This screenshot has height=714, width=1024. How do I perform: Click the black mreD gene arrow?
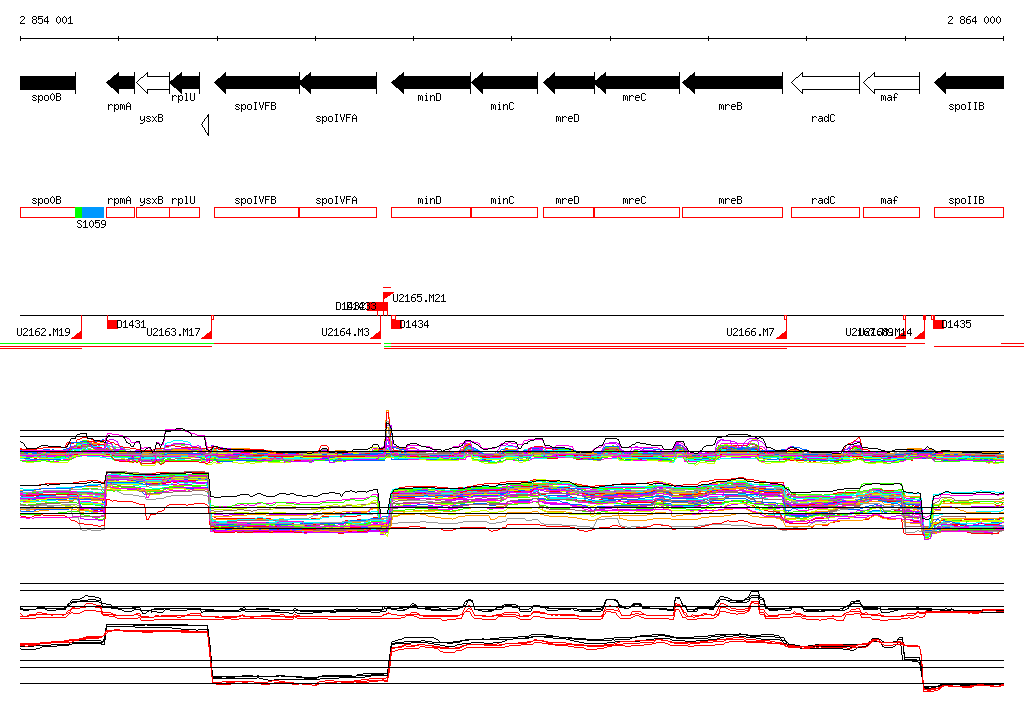point(569,83)
